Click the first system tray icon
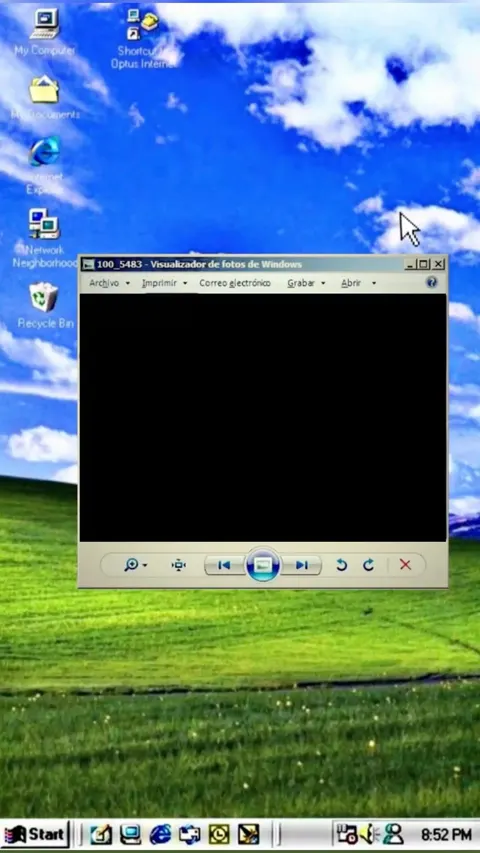Screen dimensions: 480x853 click(346, 834)
